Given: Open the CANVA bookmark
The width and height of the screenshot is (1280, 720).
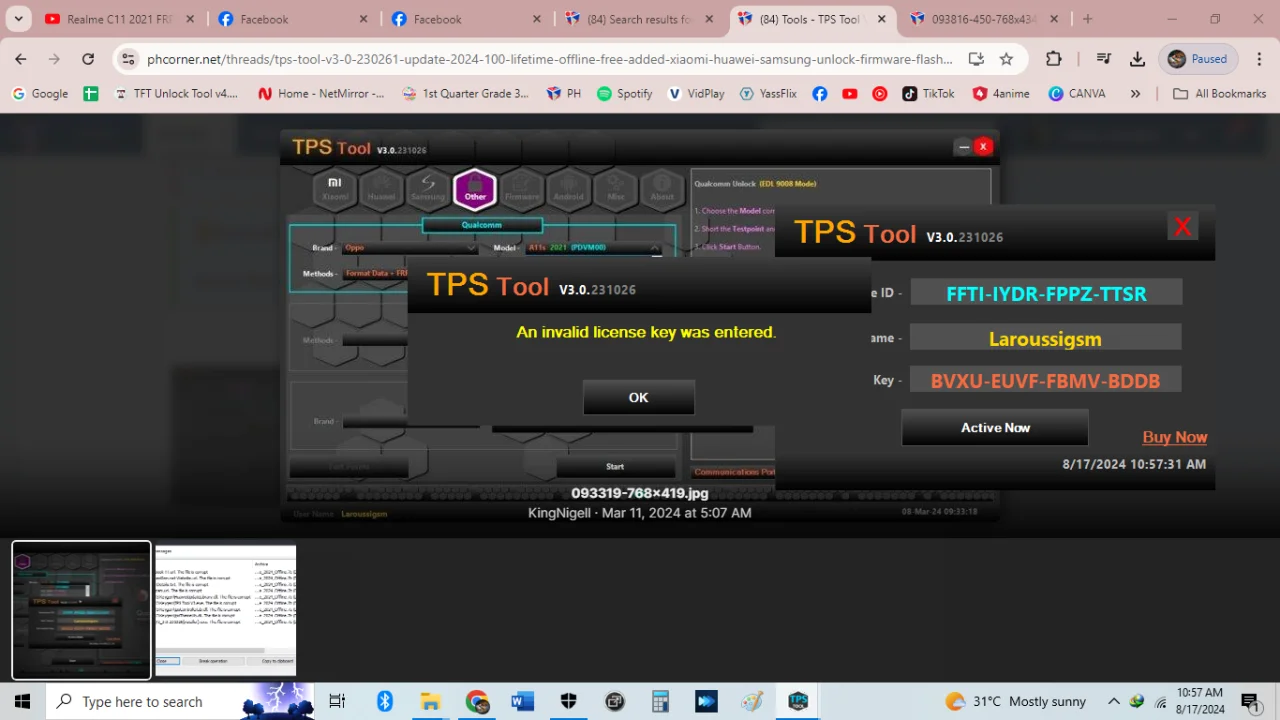Looking at the screenshot, I should [x=1077, y=93].
